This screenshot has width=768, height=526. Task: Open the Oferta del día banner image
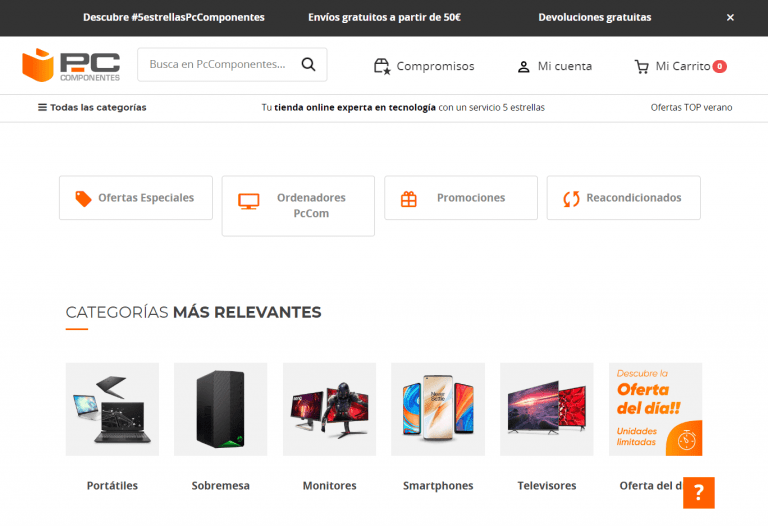tap(655, 409)
